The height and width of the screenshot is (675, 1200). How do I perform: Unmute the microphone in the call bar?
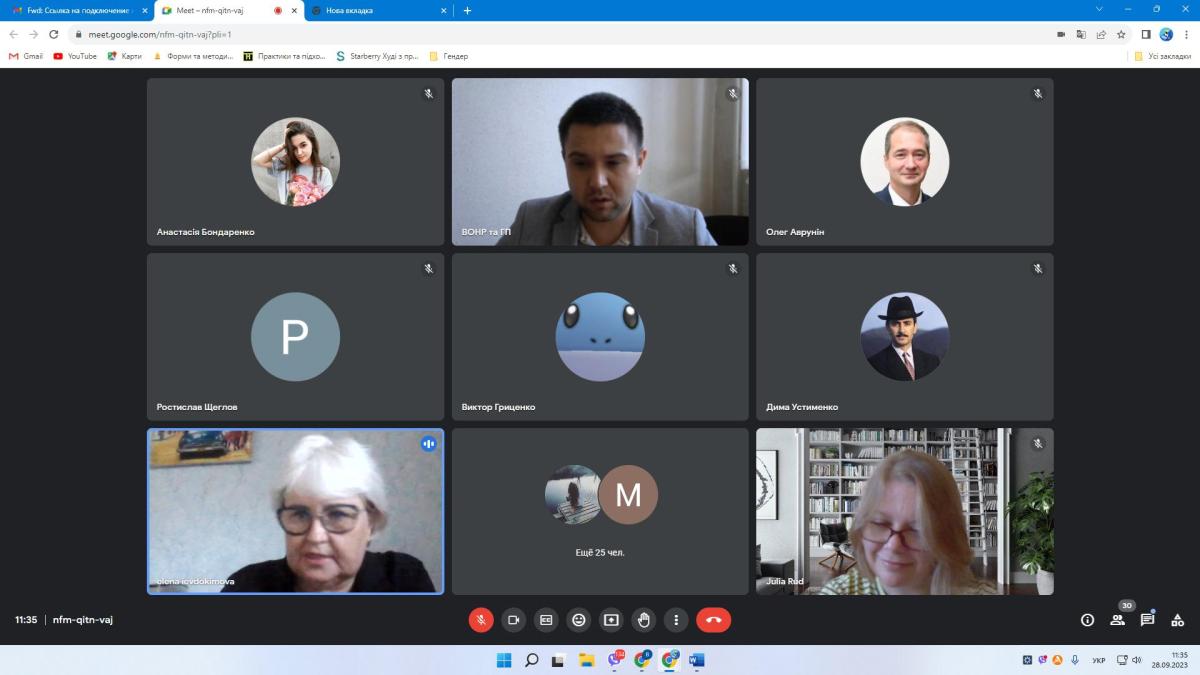481,620
